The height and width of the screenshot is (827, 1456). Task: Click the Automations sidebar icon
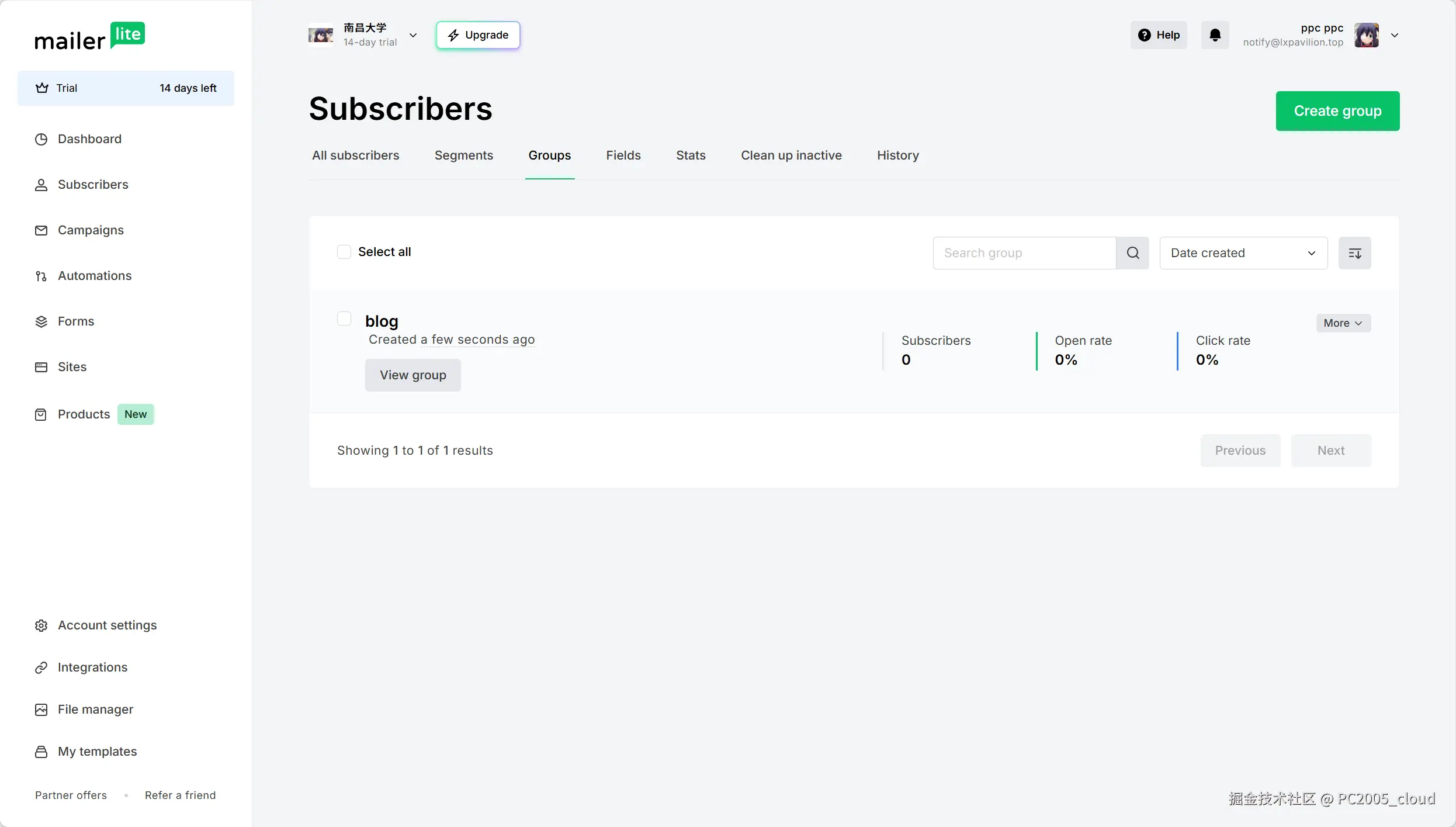(x=41, y=276)
